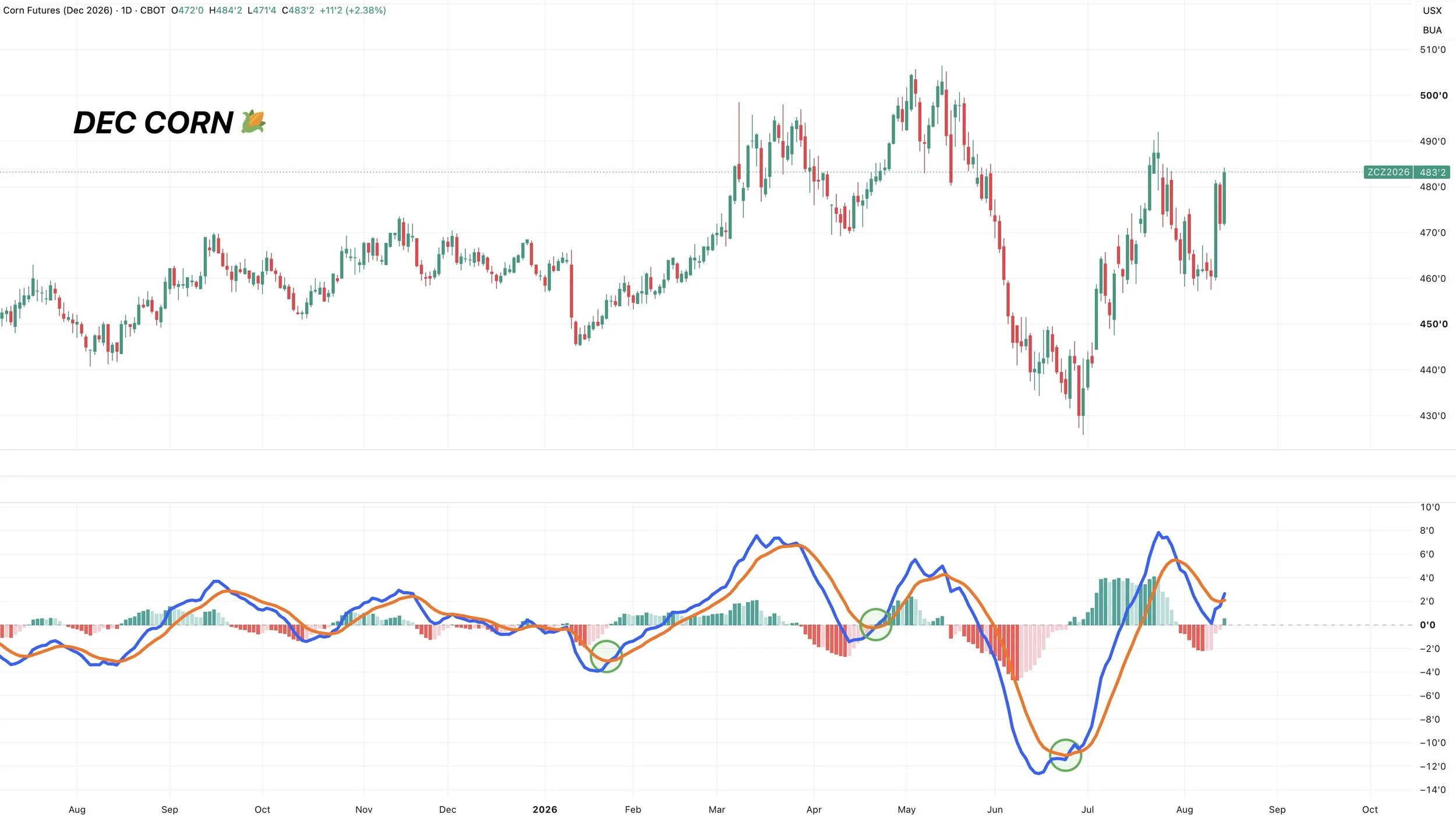The image size is (1456, 817).
Task: Click the Jul label on time axis
Action: pyautogui.click(x=1088, y=809)
